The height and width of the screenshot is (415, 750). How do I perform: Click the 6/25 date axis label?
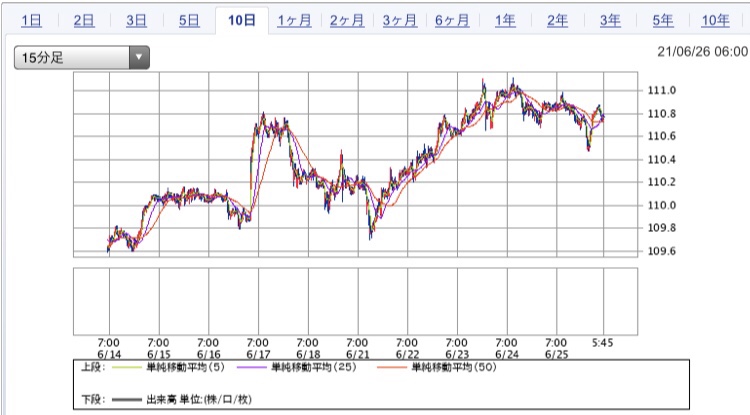point(557,355)
